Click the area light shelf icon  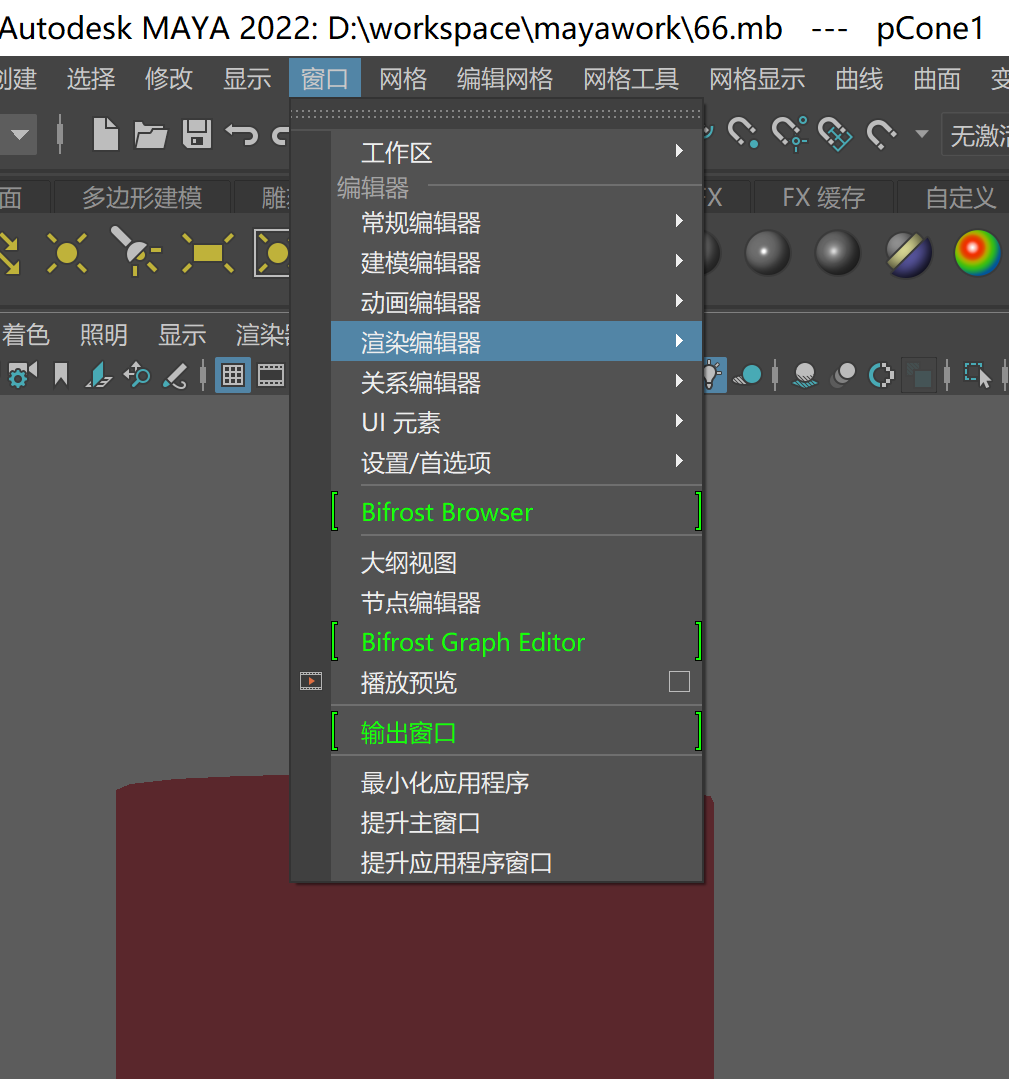tap(208, 253)
